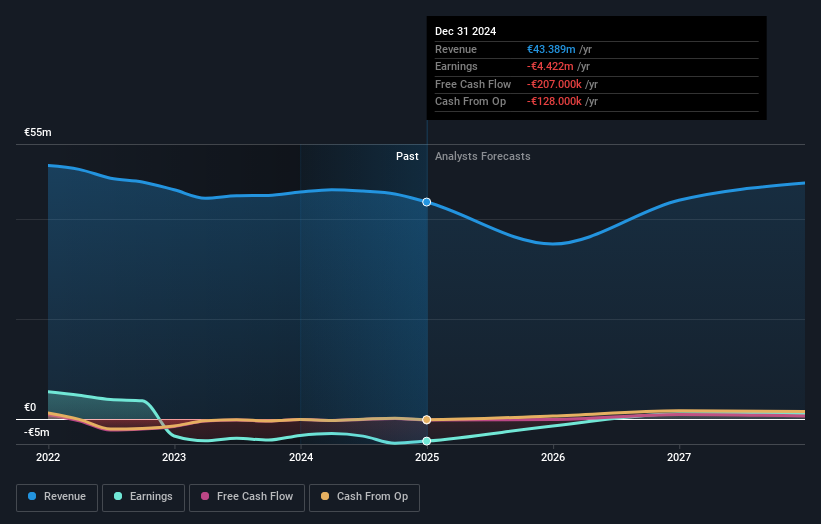Click the -€5m y-axis label
The width and height of the screenshot is (821, 524).
[x=37, y=432]
